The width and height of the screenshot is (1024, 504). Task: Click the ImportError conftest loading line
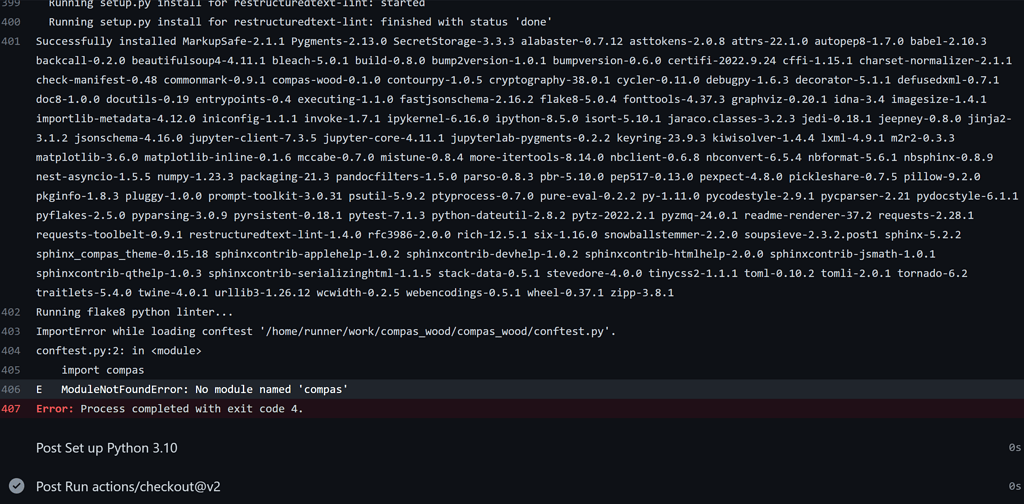(325, 331)
